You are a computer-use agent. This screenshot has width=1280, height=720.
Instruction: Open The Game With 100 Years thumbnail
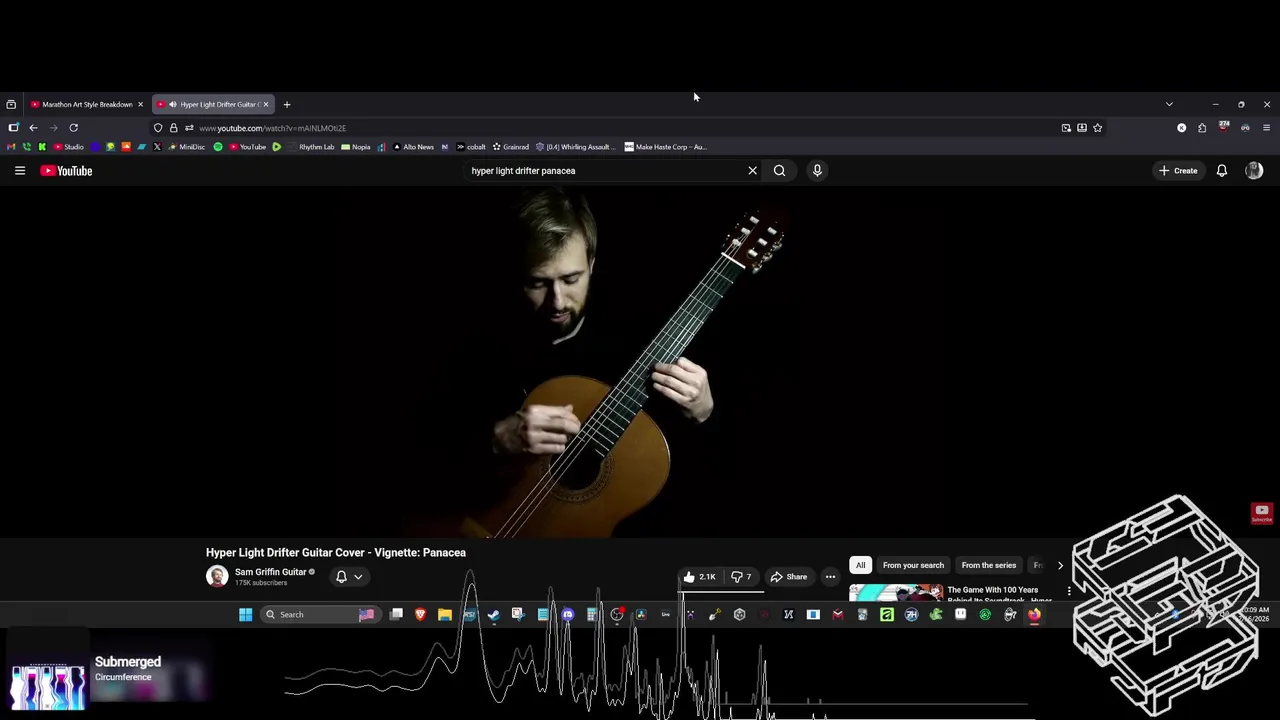pyautogui.click(x=895, y=592)
